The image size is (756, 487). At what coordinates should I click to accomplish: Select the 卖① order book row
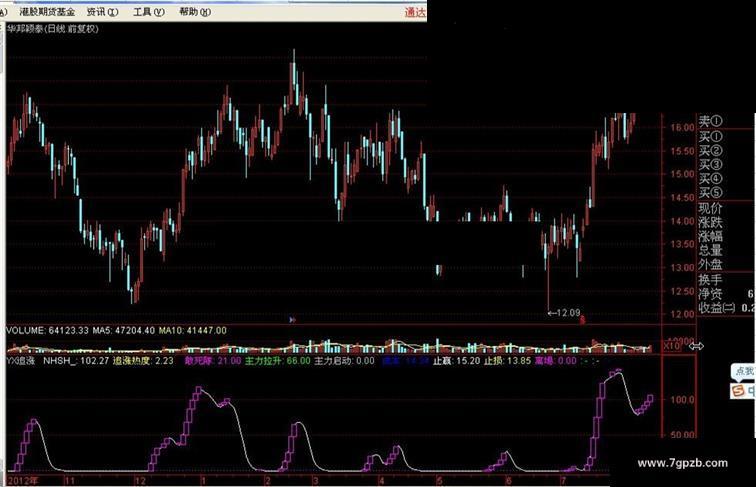click(x=711, y=121)
